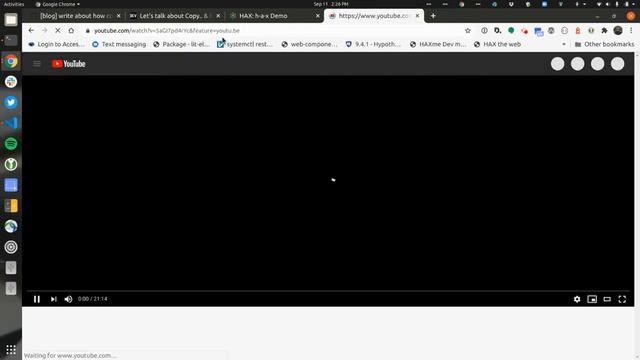Launch Files from the dock
Screen dimensions: 640x360
[11, 20]
